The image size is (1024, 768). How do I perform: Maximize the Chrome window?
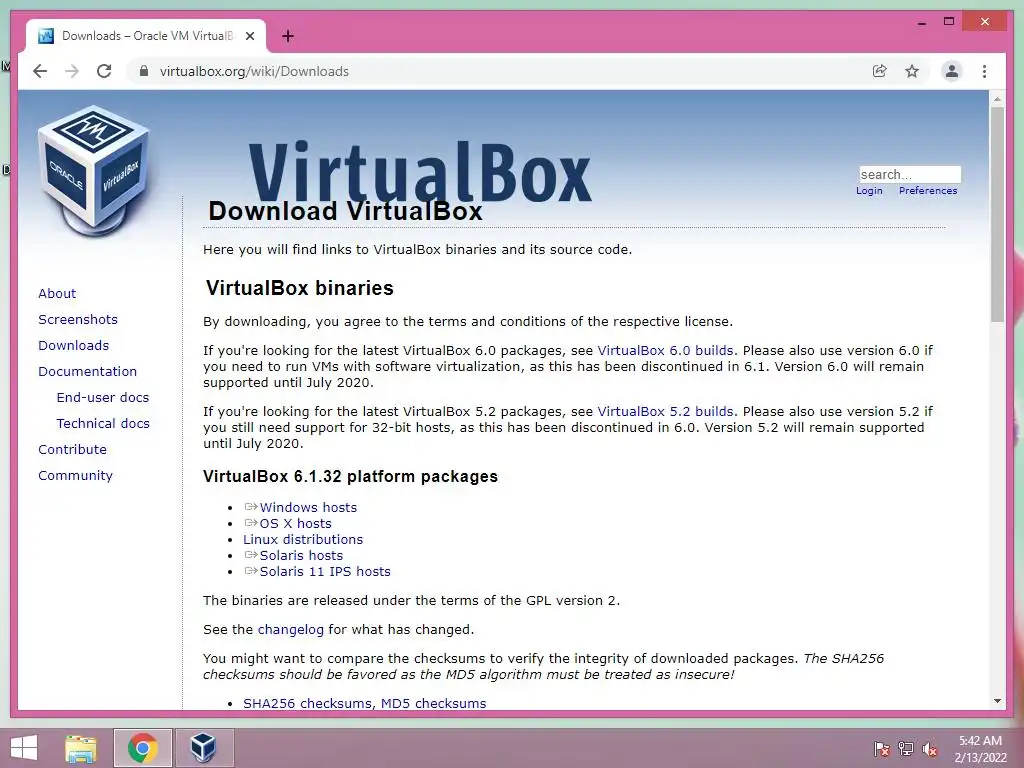point(949,22)
